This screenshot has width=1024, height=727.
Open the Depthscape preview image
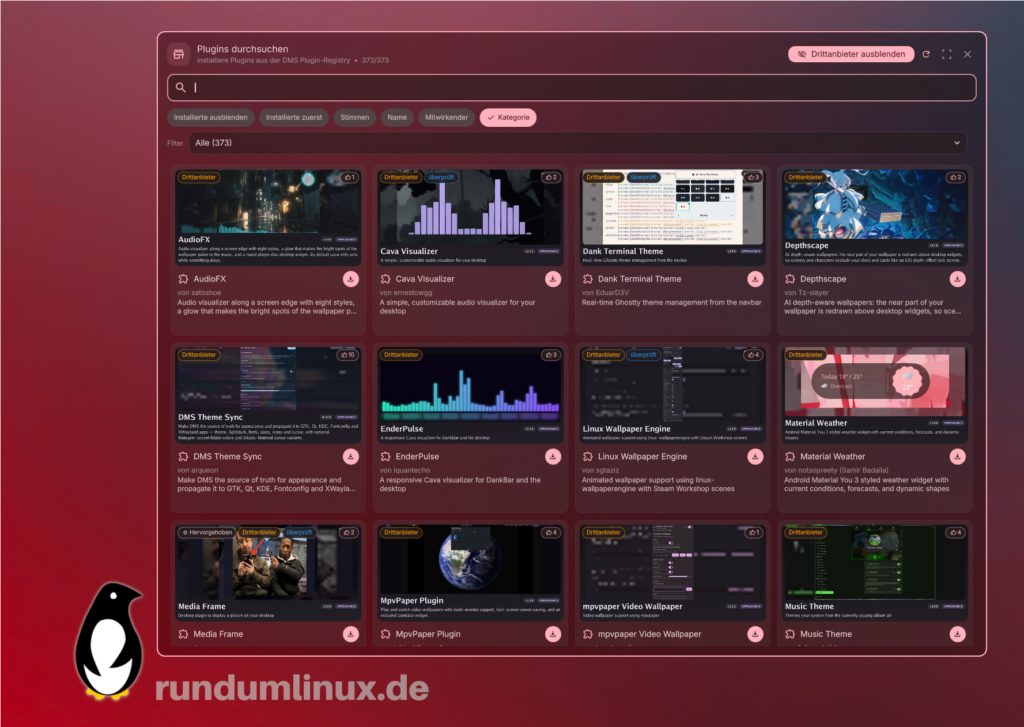[x=874, y=218]
